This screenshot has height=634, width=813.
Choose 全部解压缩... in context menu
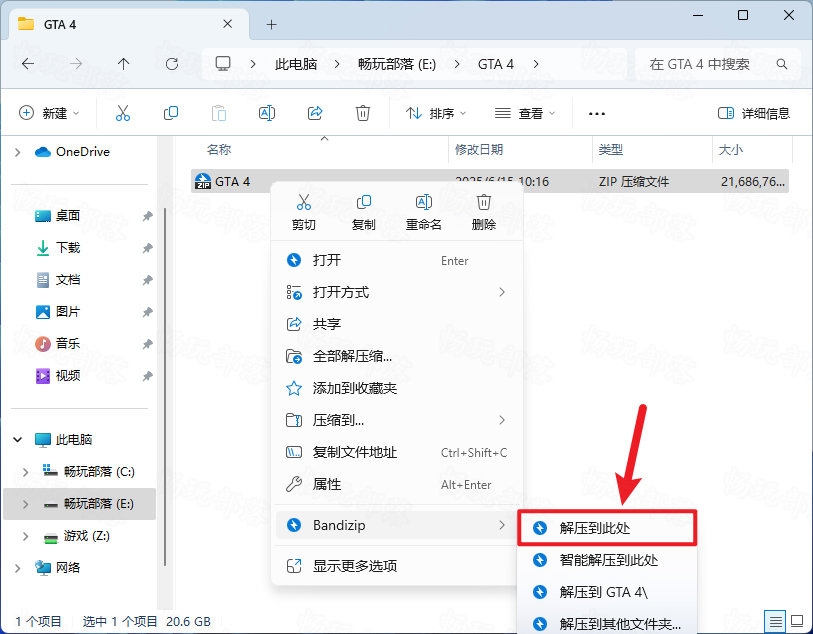(x=397, y=357)
